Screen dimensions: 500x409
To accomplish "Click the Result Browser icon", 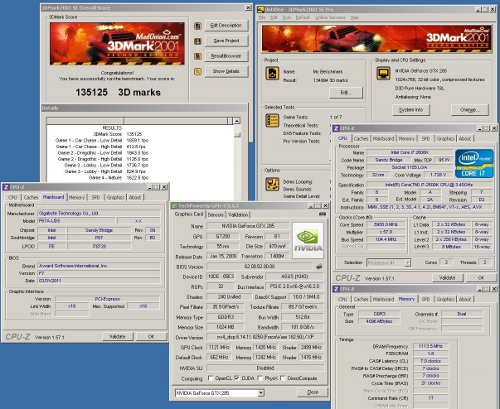I will [198, 56].
